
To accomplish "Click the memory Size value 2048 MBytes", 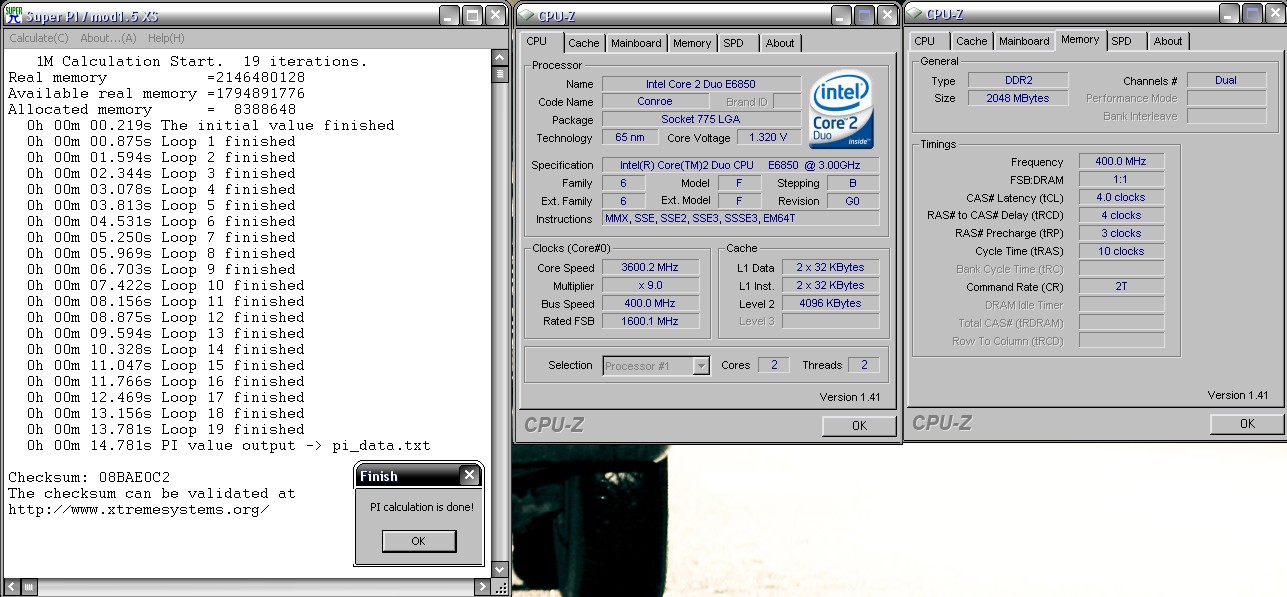I will 1017,98.
